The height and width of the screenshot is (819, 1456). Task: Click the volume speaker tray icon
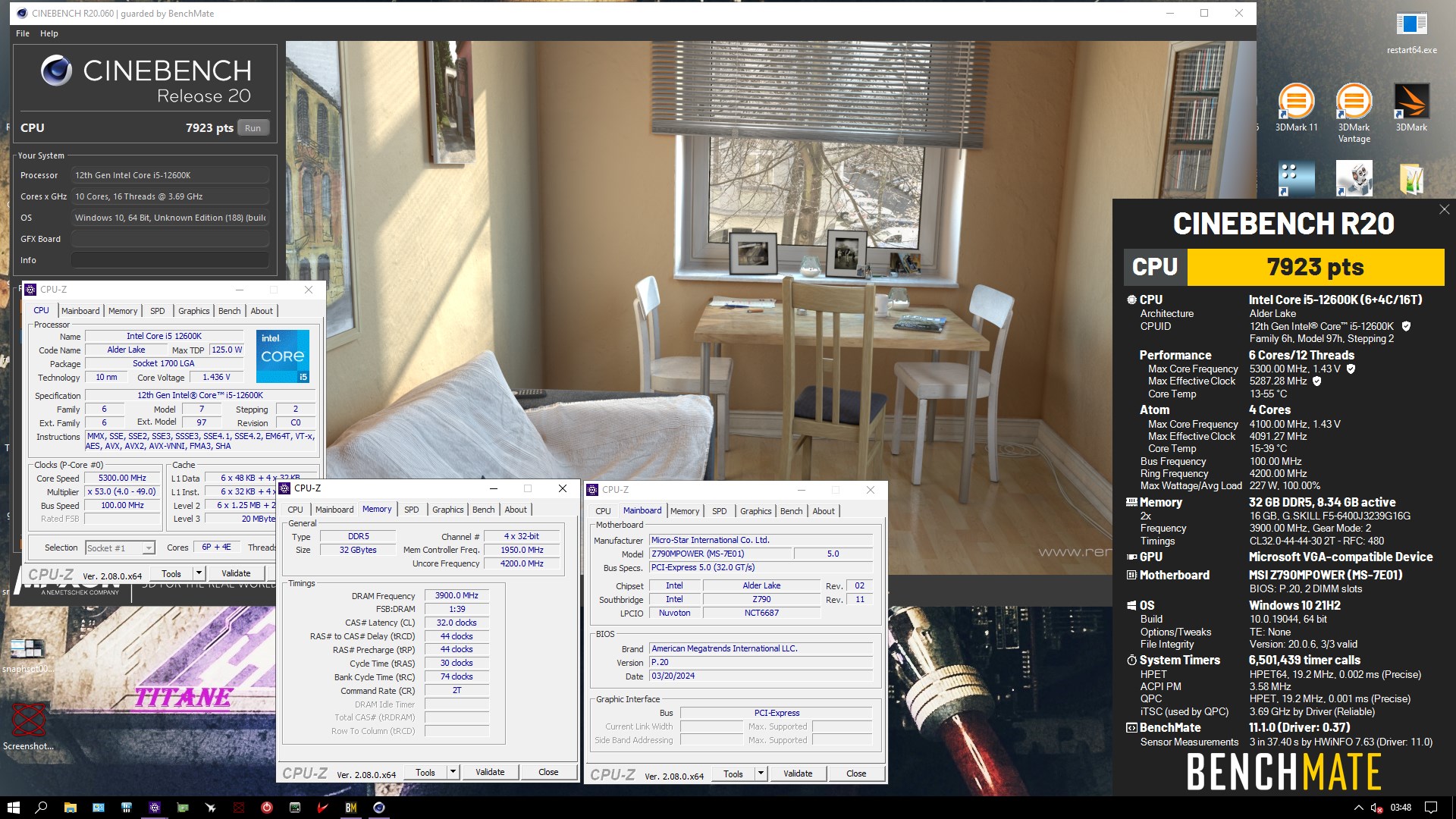pos(1376,808)
